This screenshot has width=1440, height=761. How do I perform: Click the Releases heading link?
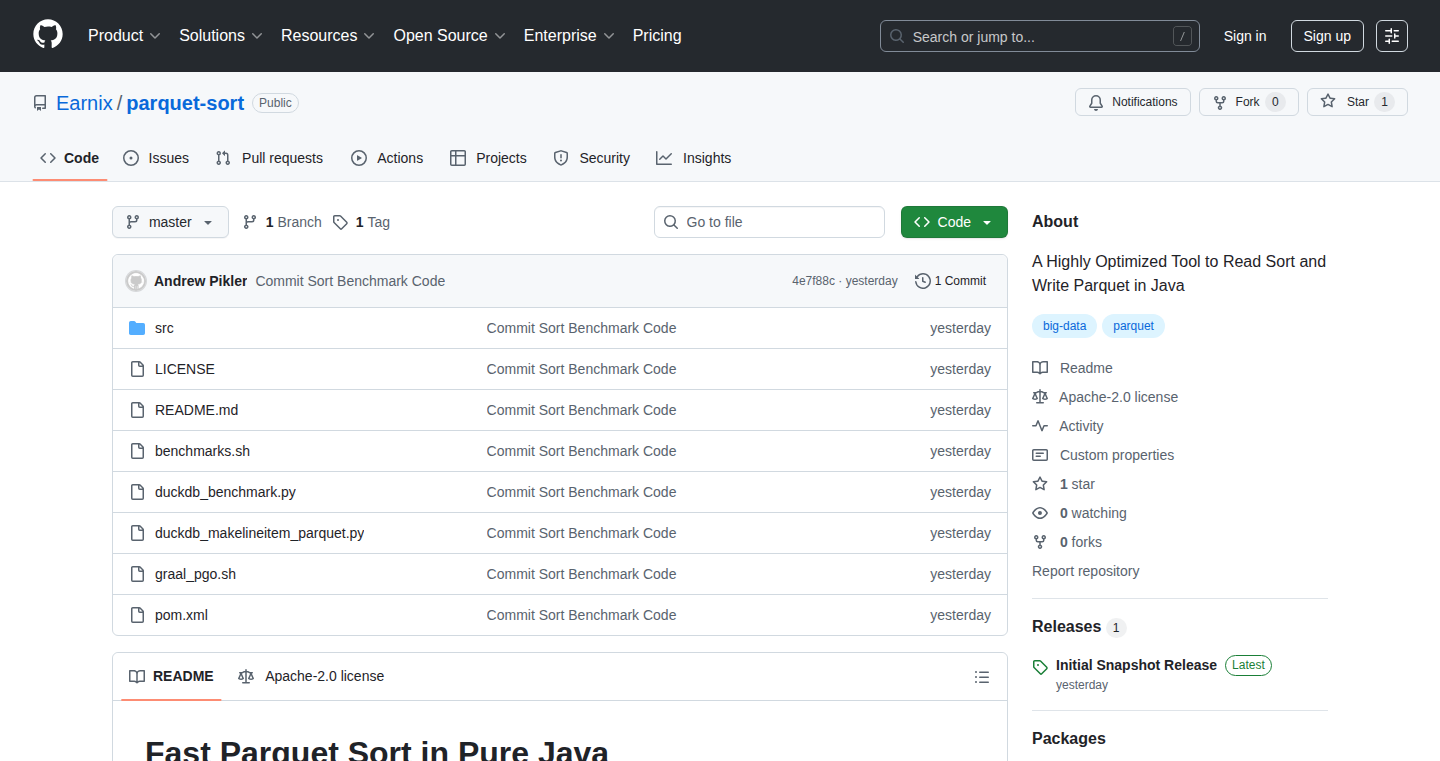click(x=1066, y=626)
